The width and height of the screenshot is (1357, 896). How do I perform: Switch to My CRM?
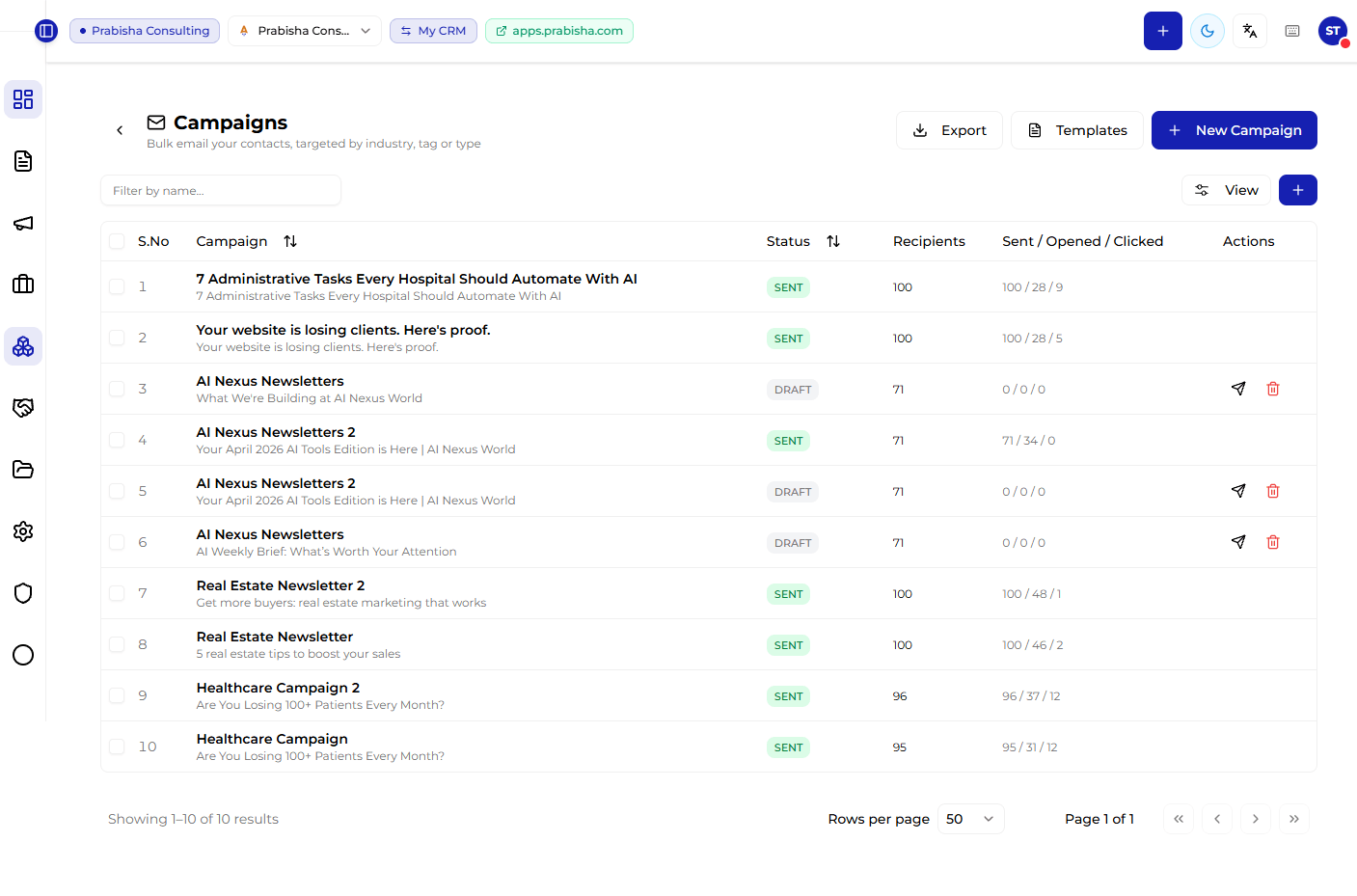pos(433,31)
